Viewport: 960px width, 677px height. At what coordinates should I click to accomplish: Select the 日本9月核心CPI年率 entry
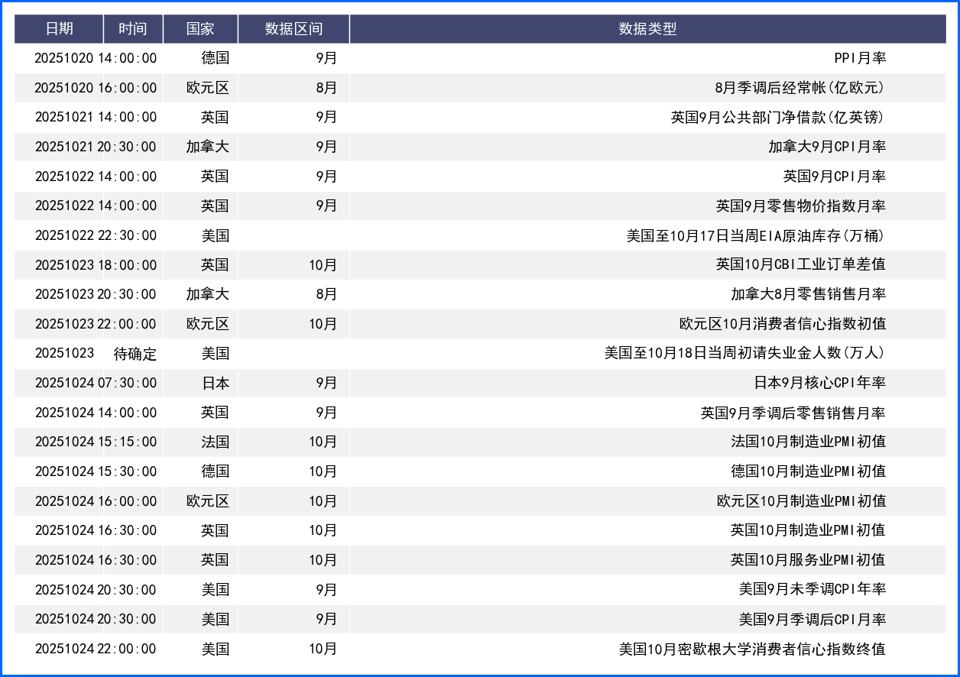click(819, 383)
